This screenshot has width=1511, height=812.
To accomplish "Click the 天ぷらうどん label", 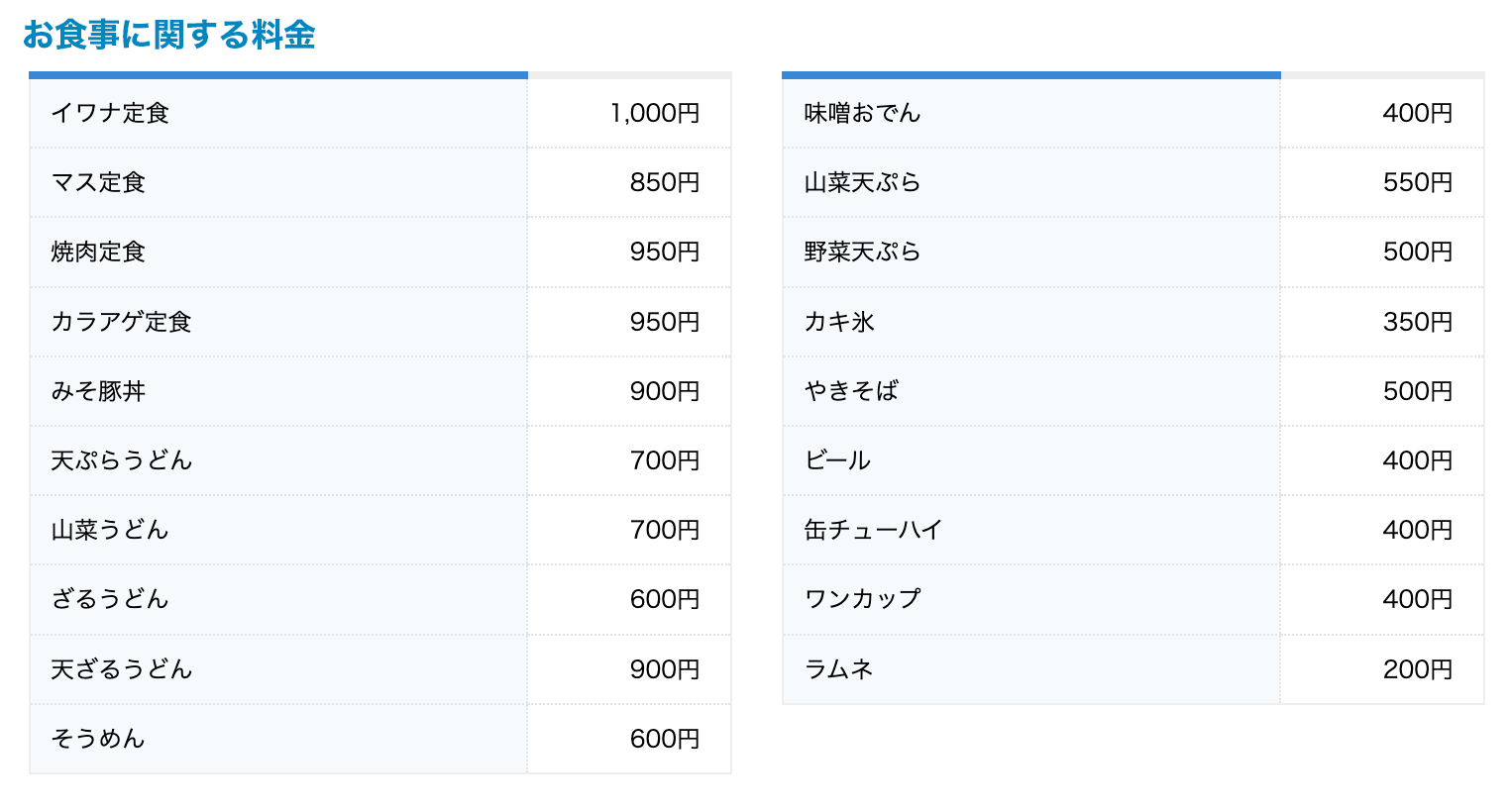I will pyautogui.click(x=121, y=460).
